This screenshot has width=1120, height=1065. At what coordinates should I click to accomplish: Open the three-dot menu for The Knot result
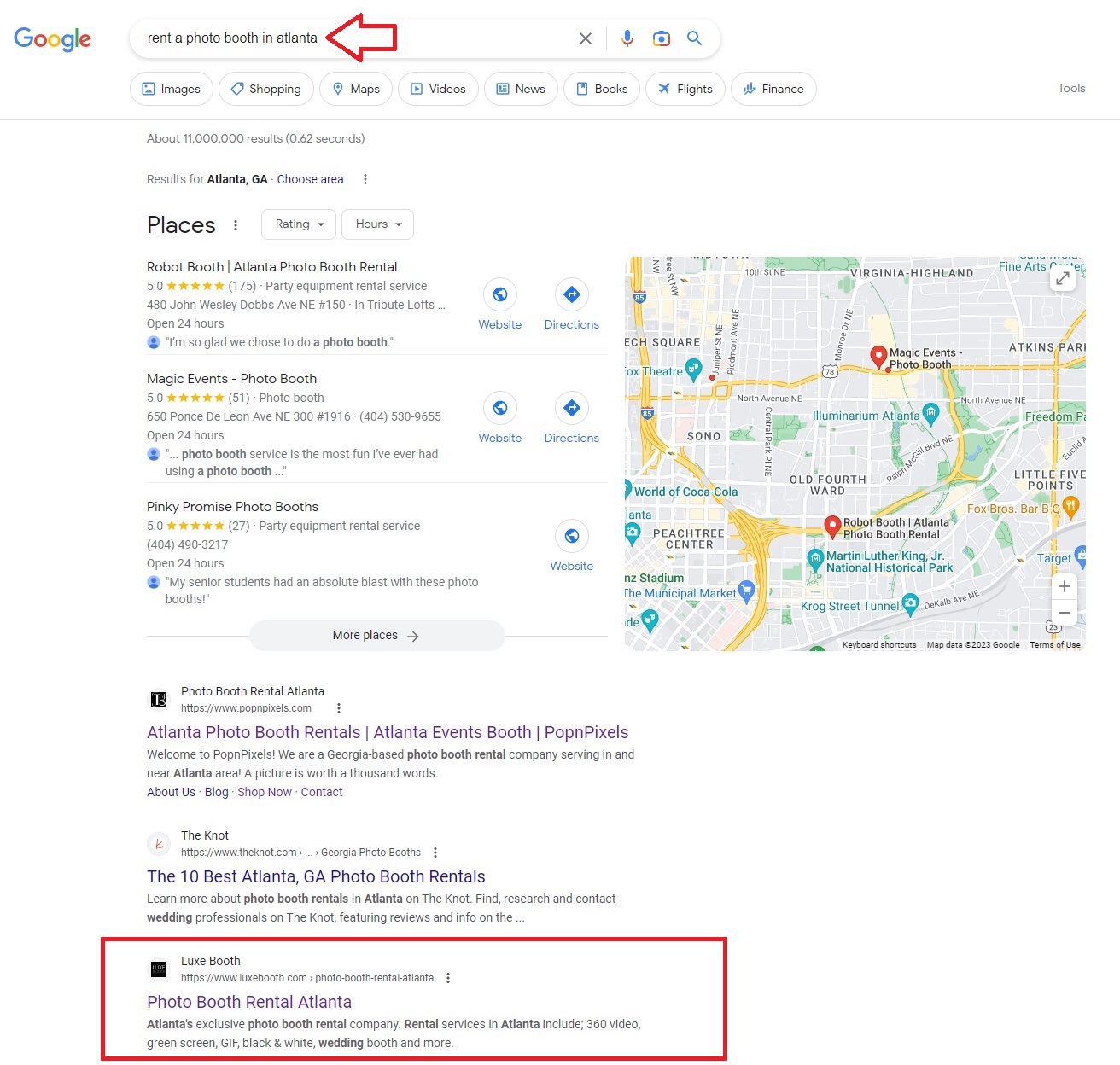coord(435,853)
